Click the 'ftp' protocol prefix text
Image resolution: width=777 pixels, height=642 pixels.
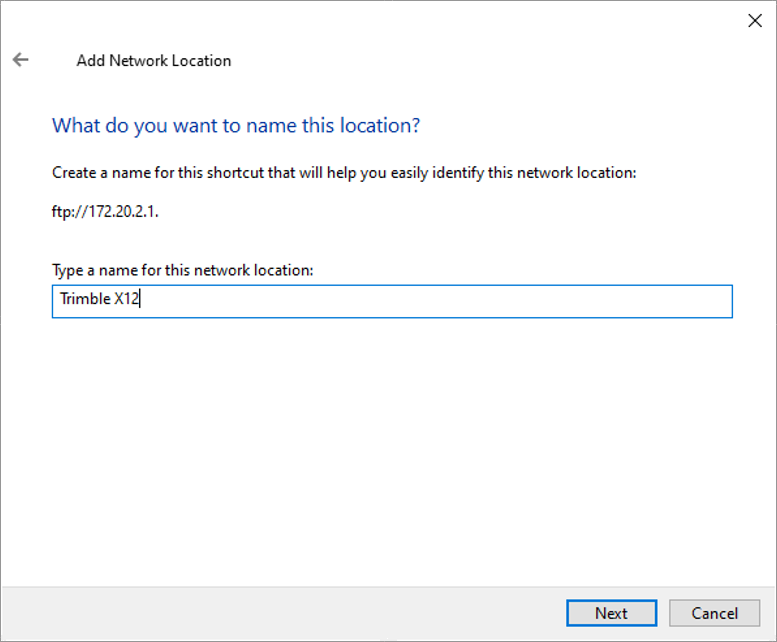pos(60,212)
